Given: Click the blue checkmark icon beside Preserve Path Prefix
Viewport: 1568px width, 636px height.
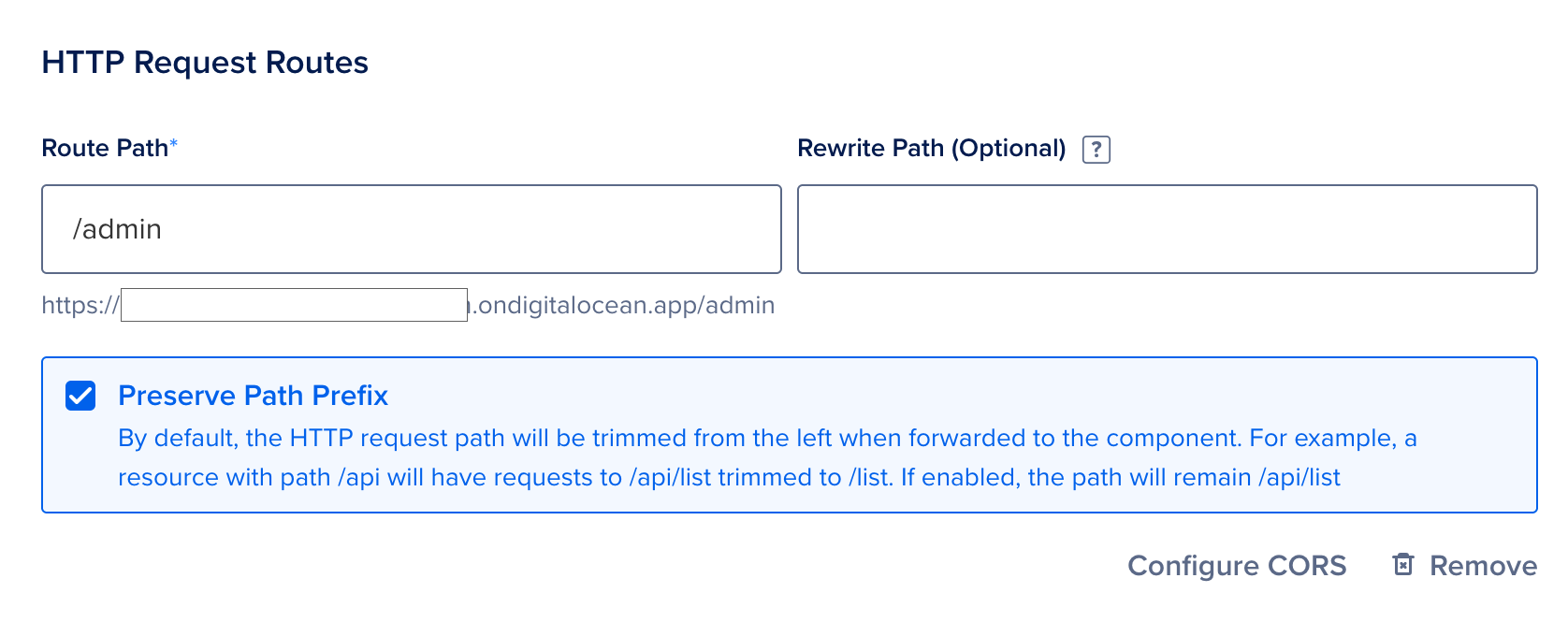Looking at the screenshot, I should [x=80, y=395].
